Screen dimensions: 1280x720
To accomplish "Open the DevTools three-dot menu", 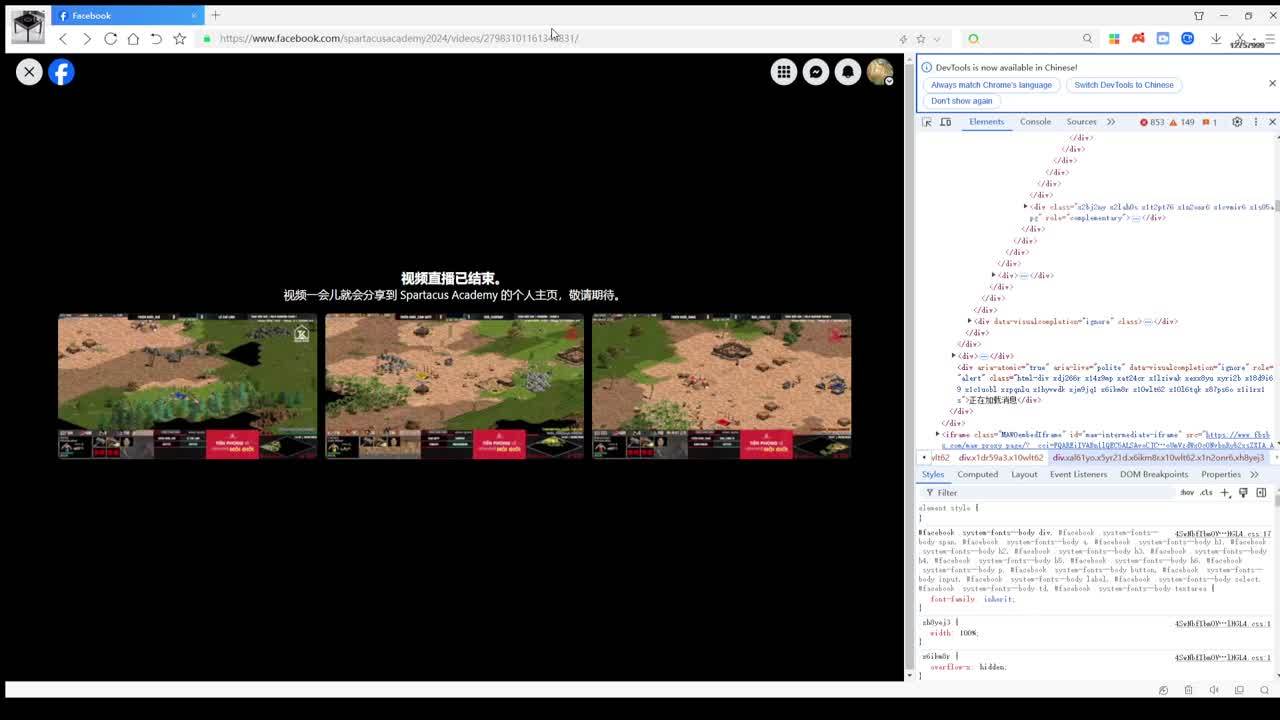I will point(1256,122).
